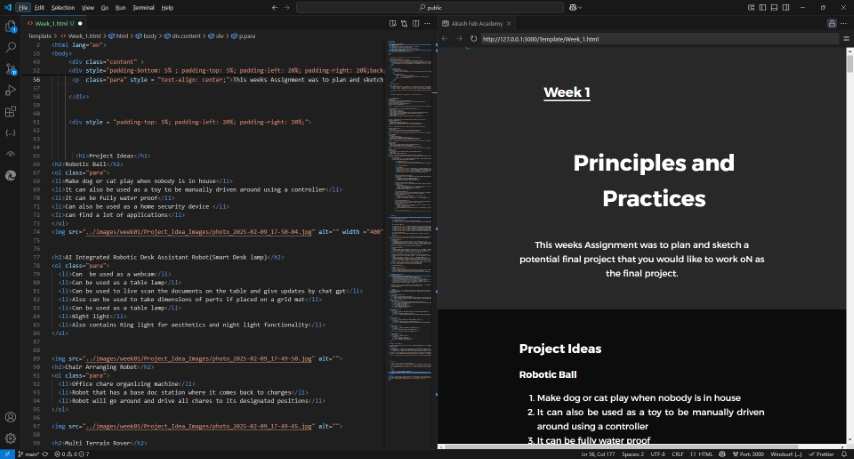Image resolution: width=854 pixels, height=459 pixels.
Task: Toggle the bottom panel layout icon
Action: click(774, 8)
